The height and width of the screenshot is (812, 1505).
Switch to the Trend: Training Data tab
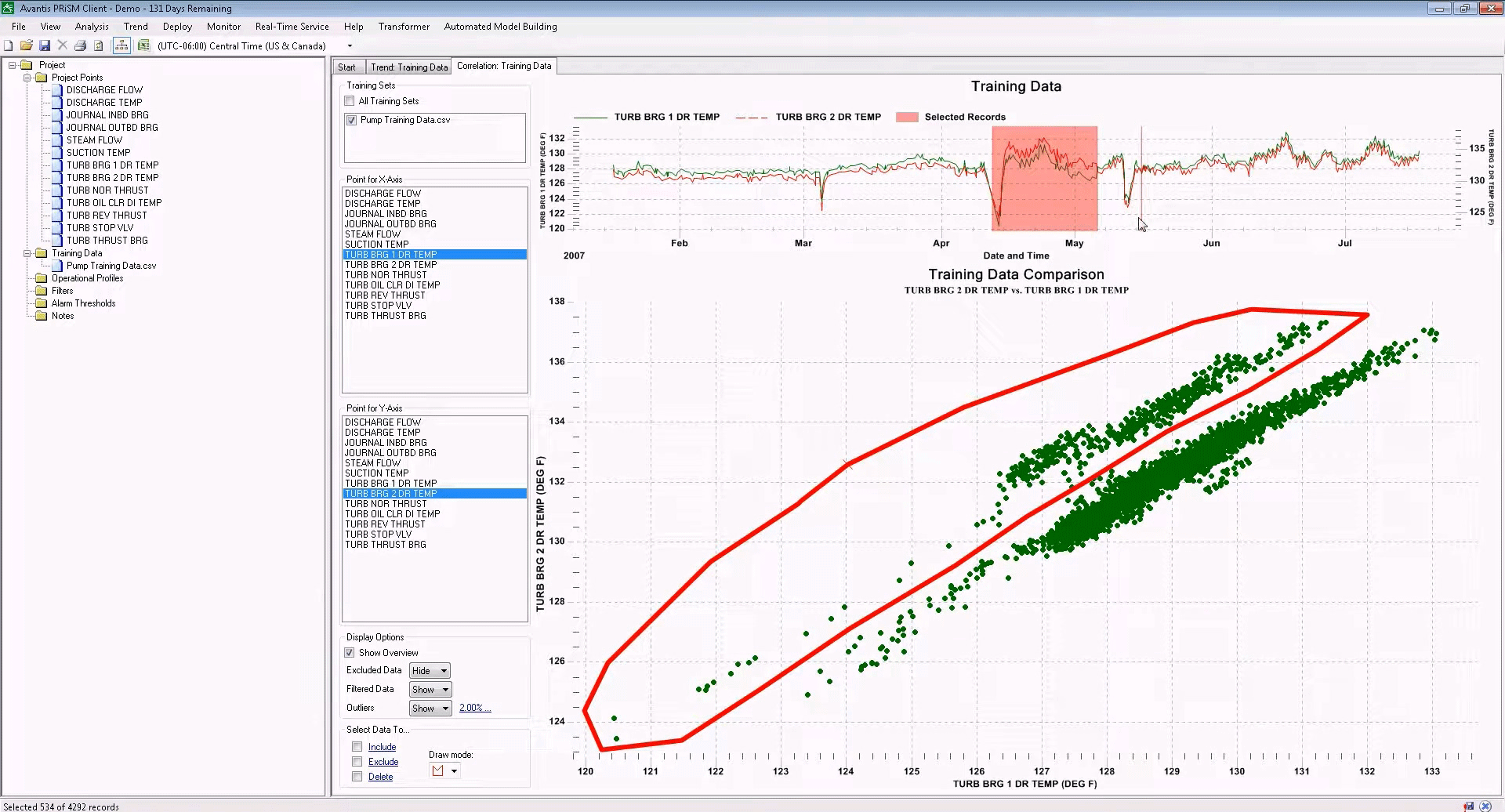tap(408, 67)
